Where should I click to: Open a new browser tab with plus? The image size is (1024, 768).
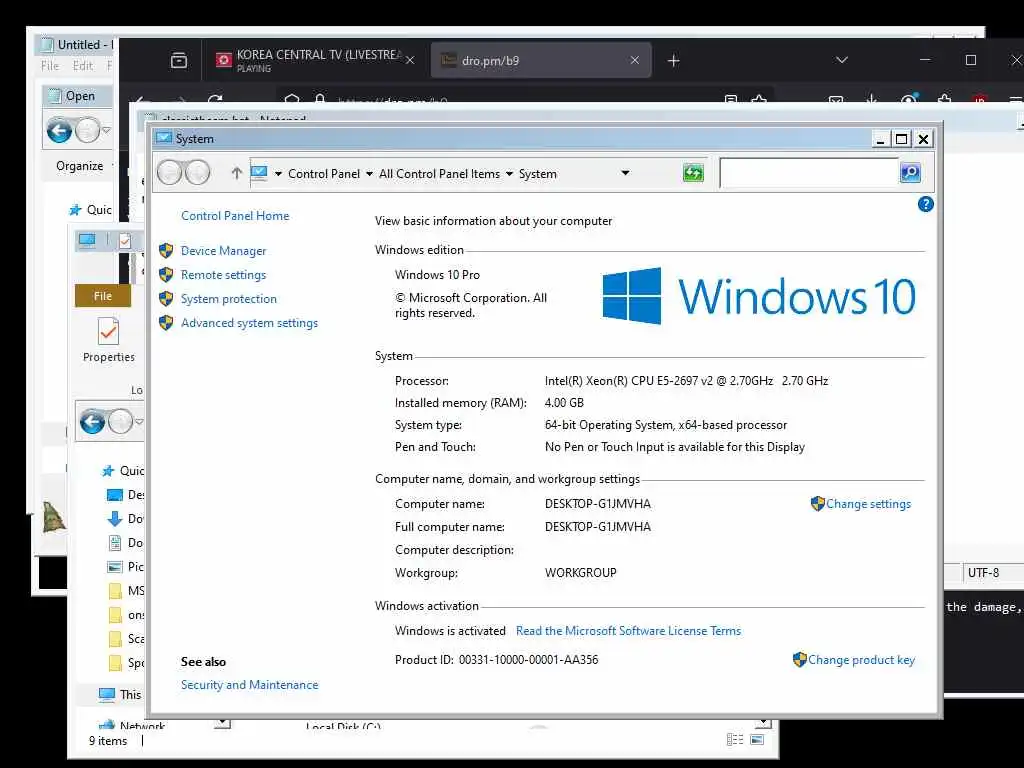coord(674,61)
